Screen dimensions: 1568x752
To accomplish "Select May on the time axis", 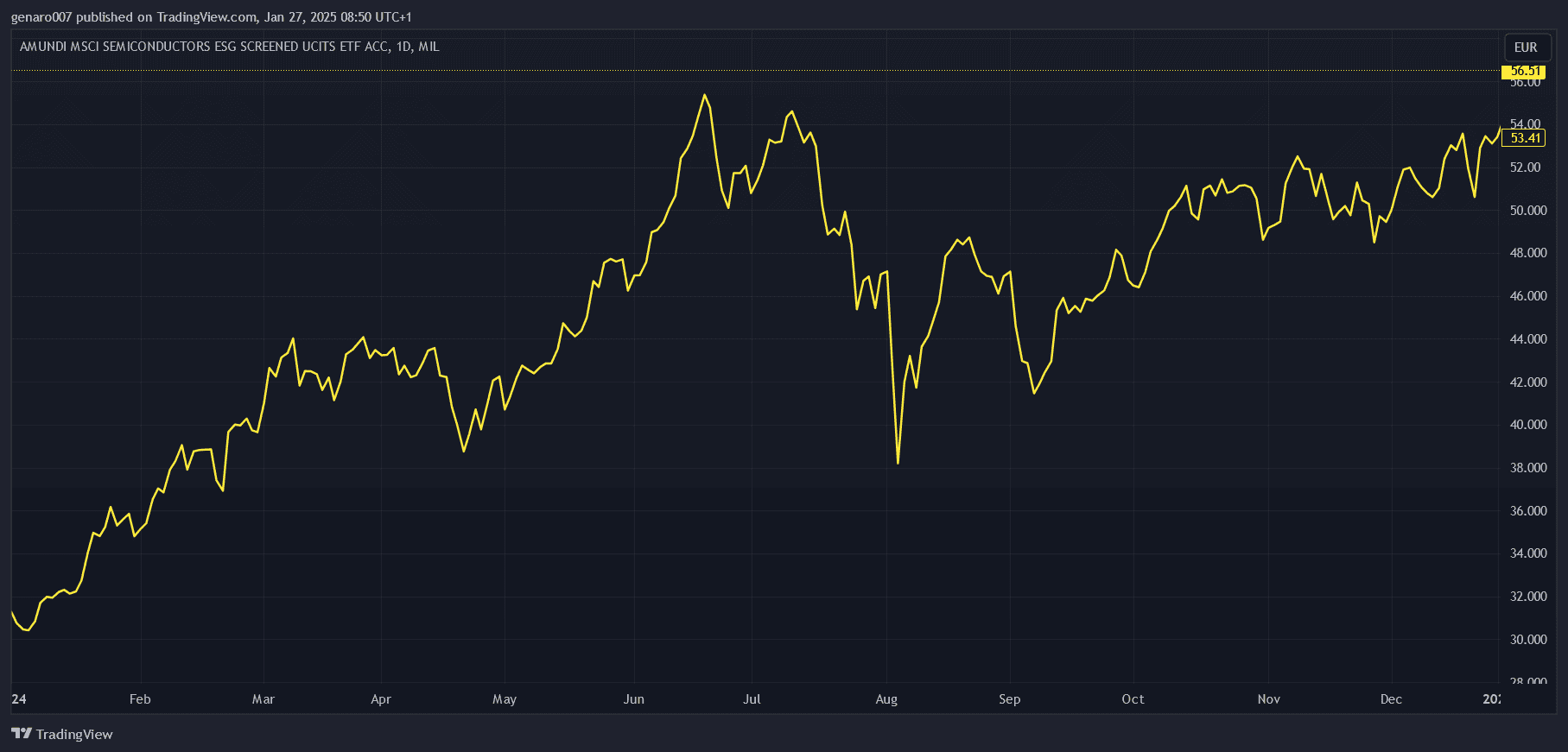I will pyautogui.click(x=505, y=699).
